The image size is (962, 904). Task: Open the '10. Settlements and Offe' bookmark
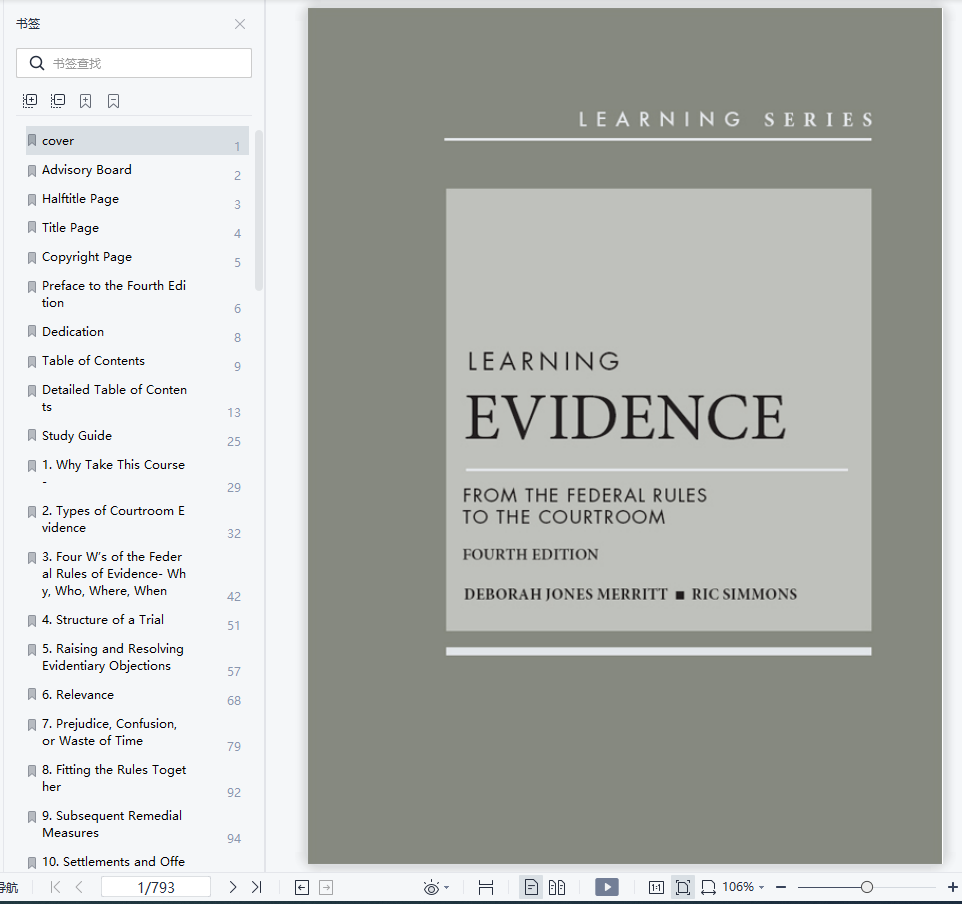click(137, 860)
